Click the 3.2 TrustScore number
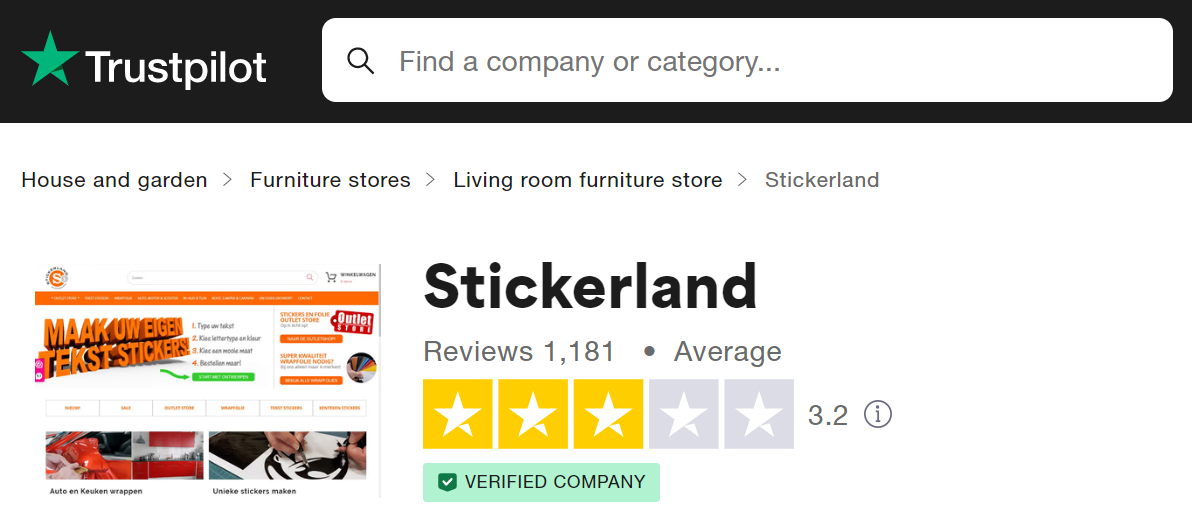Screen dimensions: 1192x523 (x=828, y=415)
